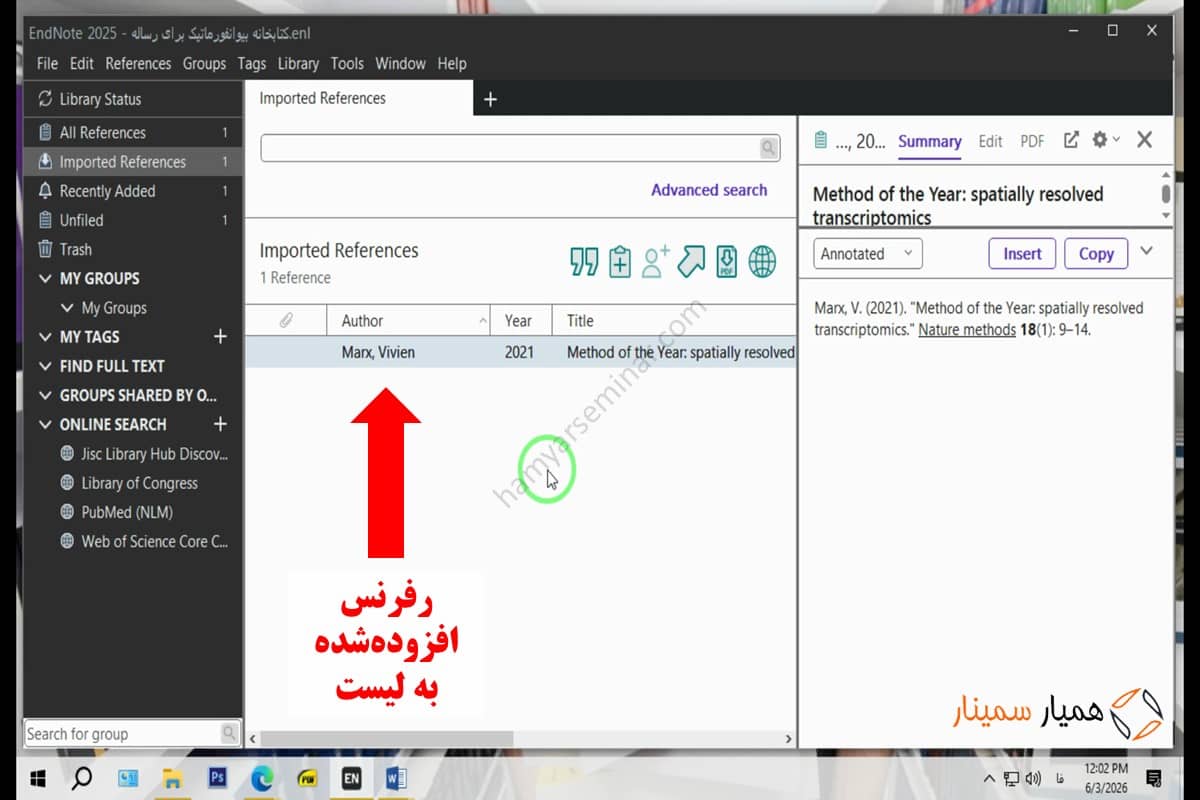
Task: Open the References menu
Action: 138,63
